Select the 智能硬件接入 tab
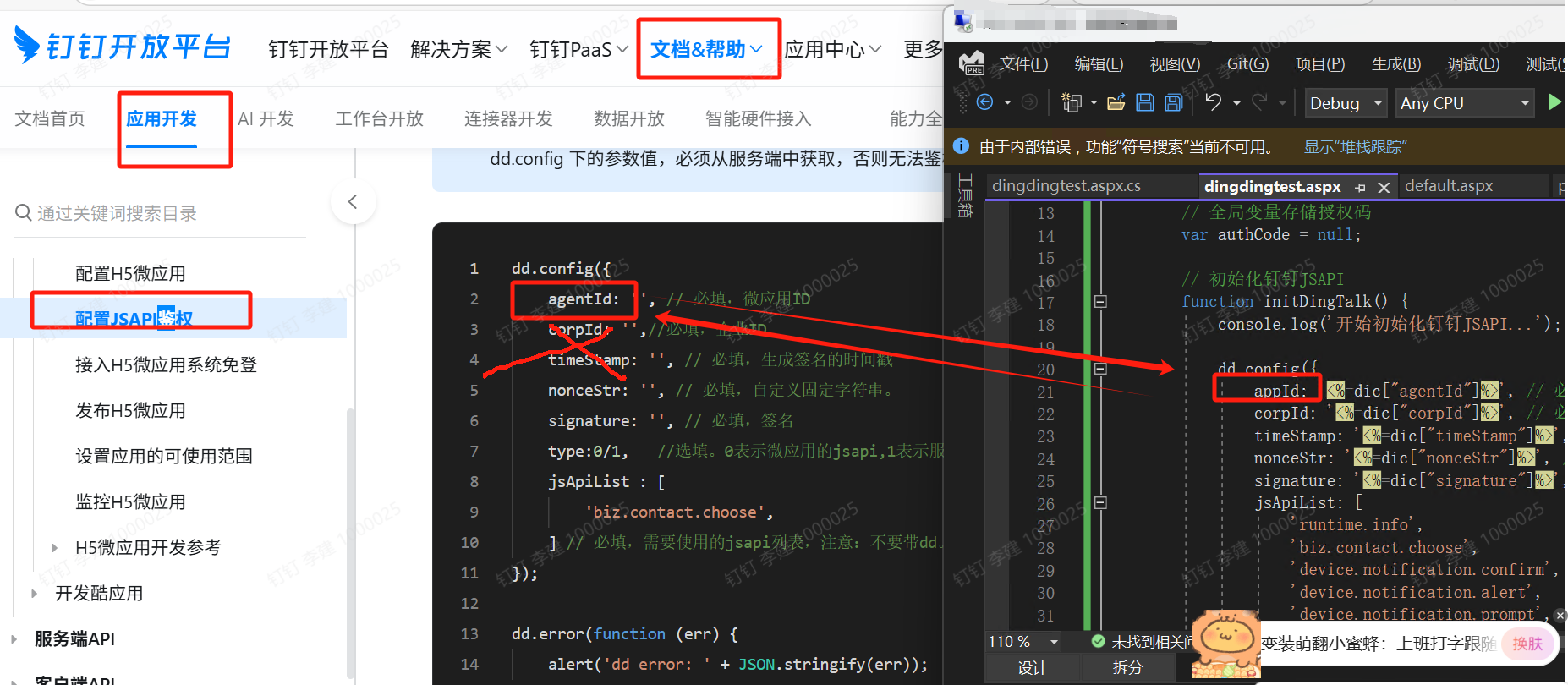Viewport: 1568px width, 685px height. (x=758, y=118)
